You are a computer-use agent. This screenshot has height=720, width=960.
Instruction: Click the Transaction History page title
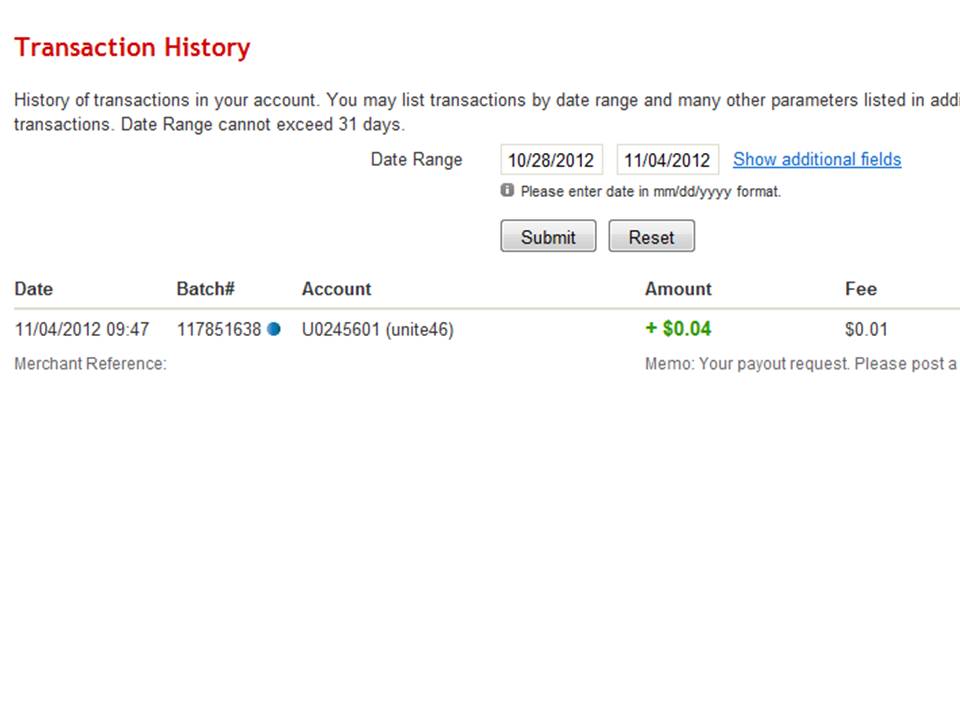132,47
